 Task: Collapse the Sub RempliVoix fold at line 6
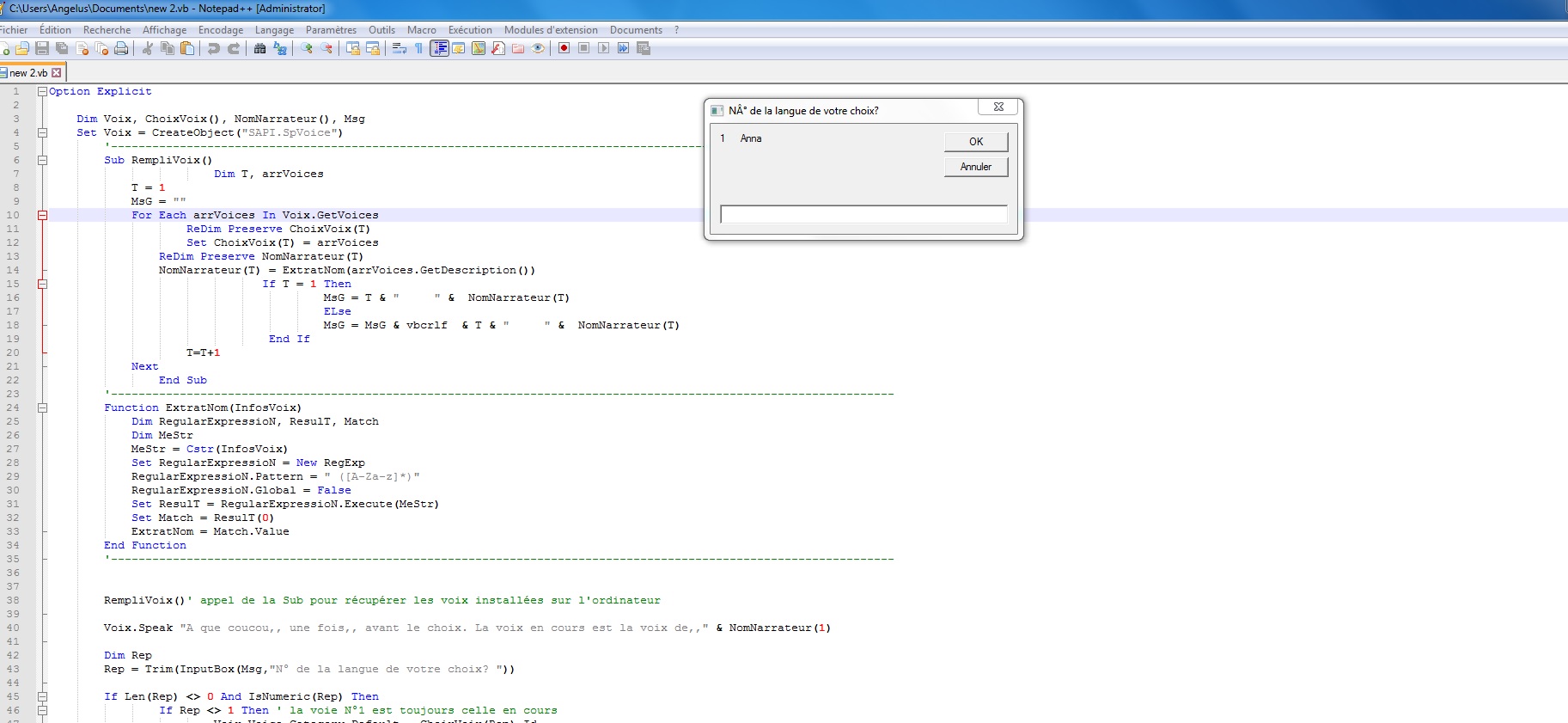(x=42, y=160)
